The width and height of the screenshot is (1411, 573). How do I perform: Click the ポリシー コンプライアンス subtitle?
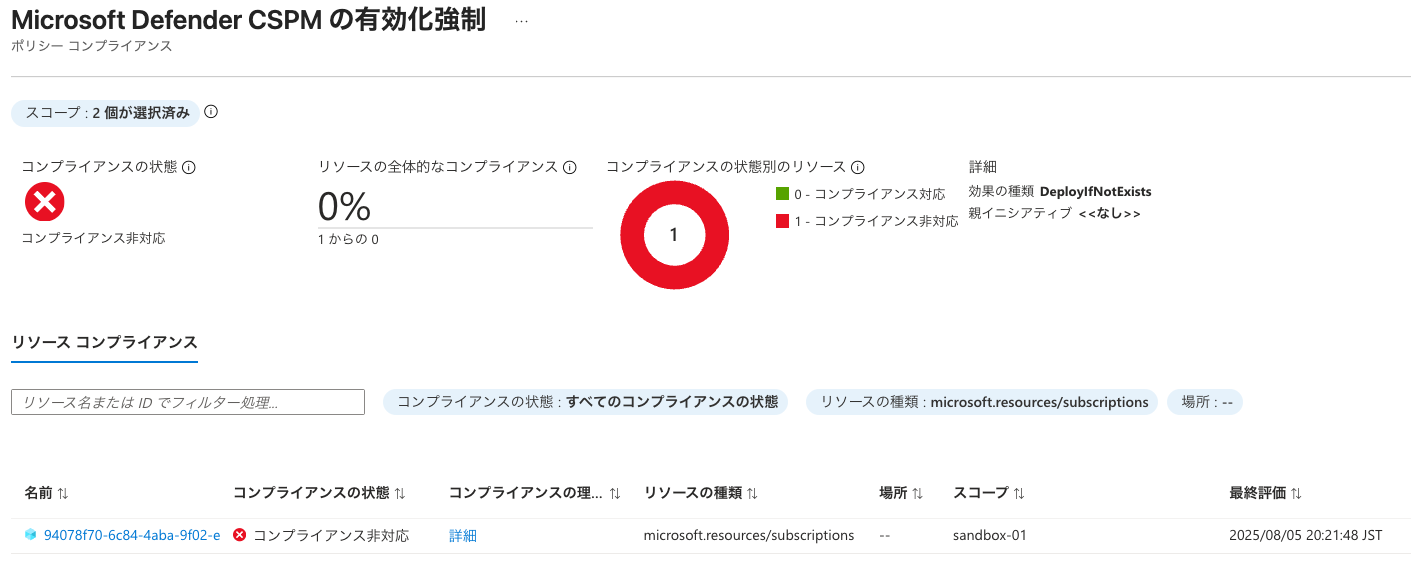(91, 46)
